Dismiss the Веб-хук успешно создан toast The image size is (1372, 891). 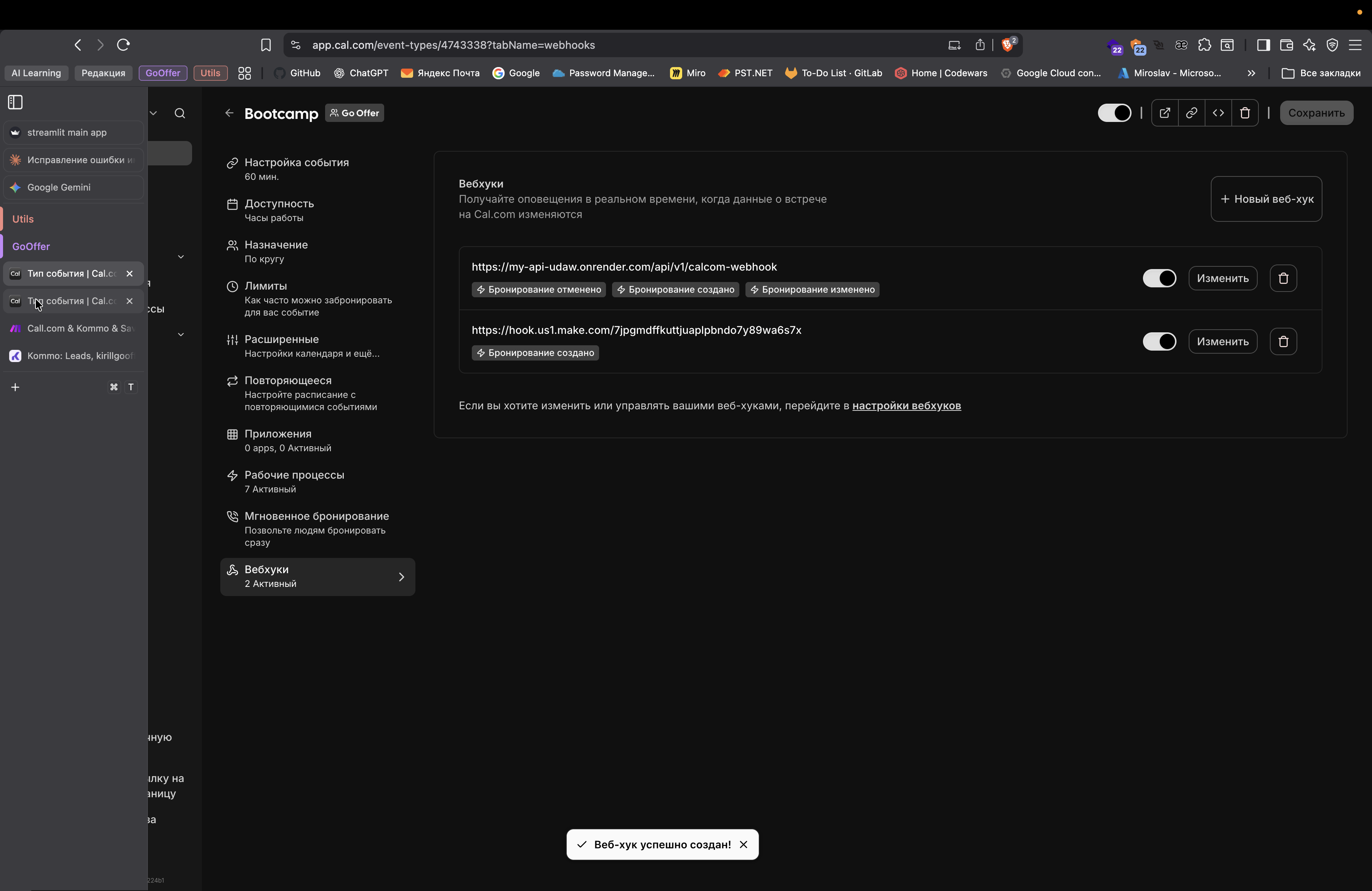744,845
